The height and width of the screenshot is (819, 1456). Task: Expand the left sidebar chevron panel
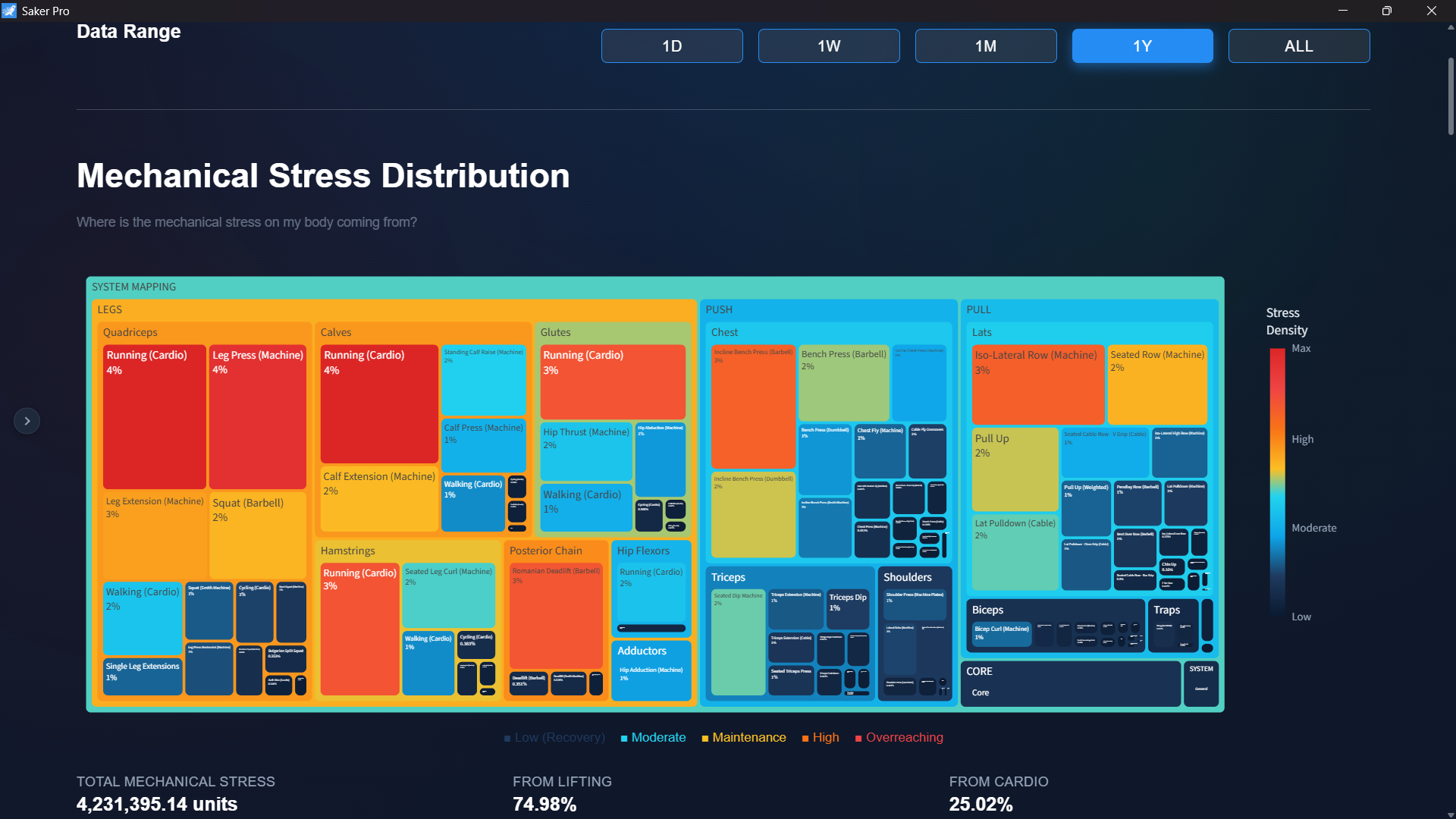click(x=27, y=420)
